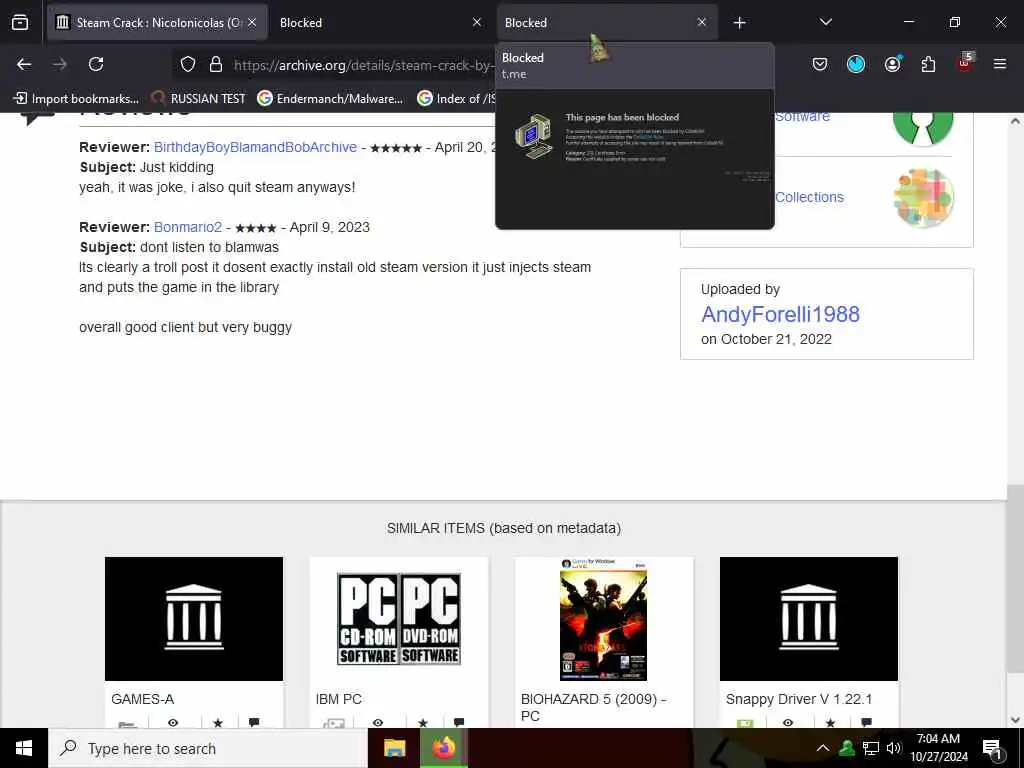Open the IBM PC software thumbnail
Viewport: 1024px width, 768px height.
[399, 618]
